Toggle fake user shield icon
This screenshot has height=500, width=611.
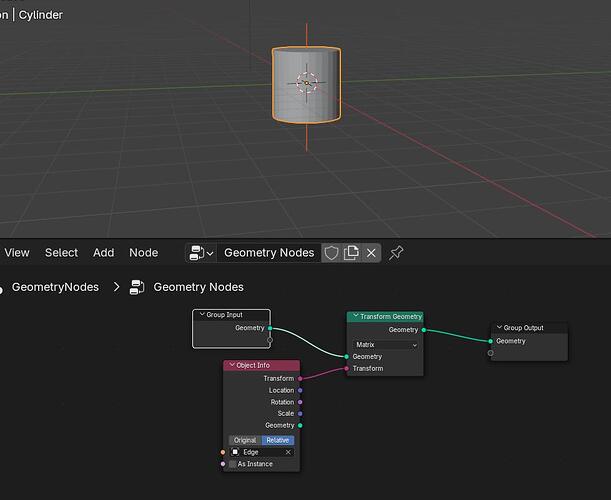coord(331,253)
